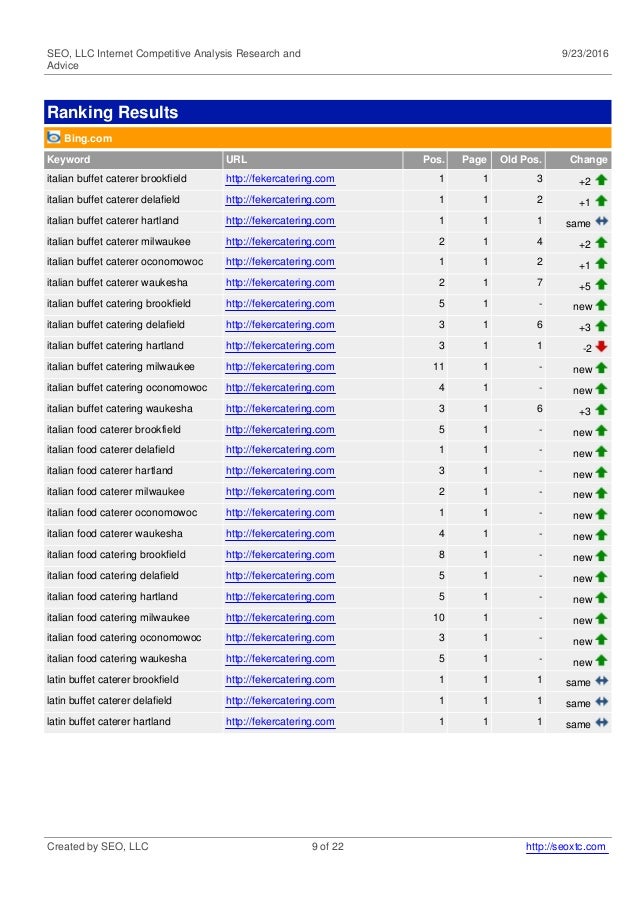Click position 10 for italian food catering milwaukee
Image resolution: width=638 pixels, height=902 pixels.
click(x=438, y=617)
